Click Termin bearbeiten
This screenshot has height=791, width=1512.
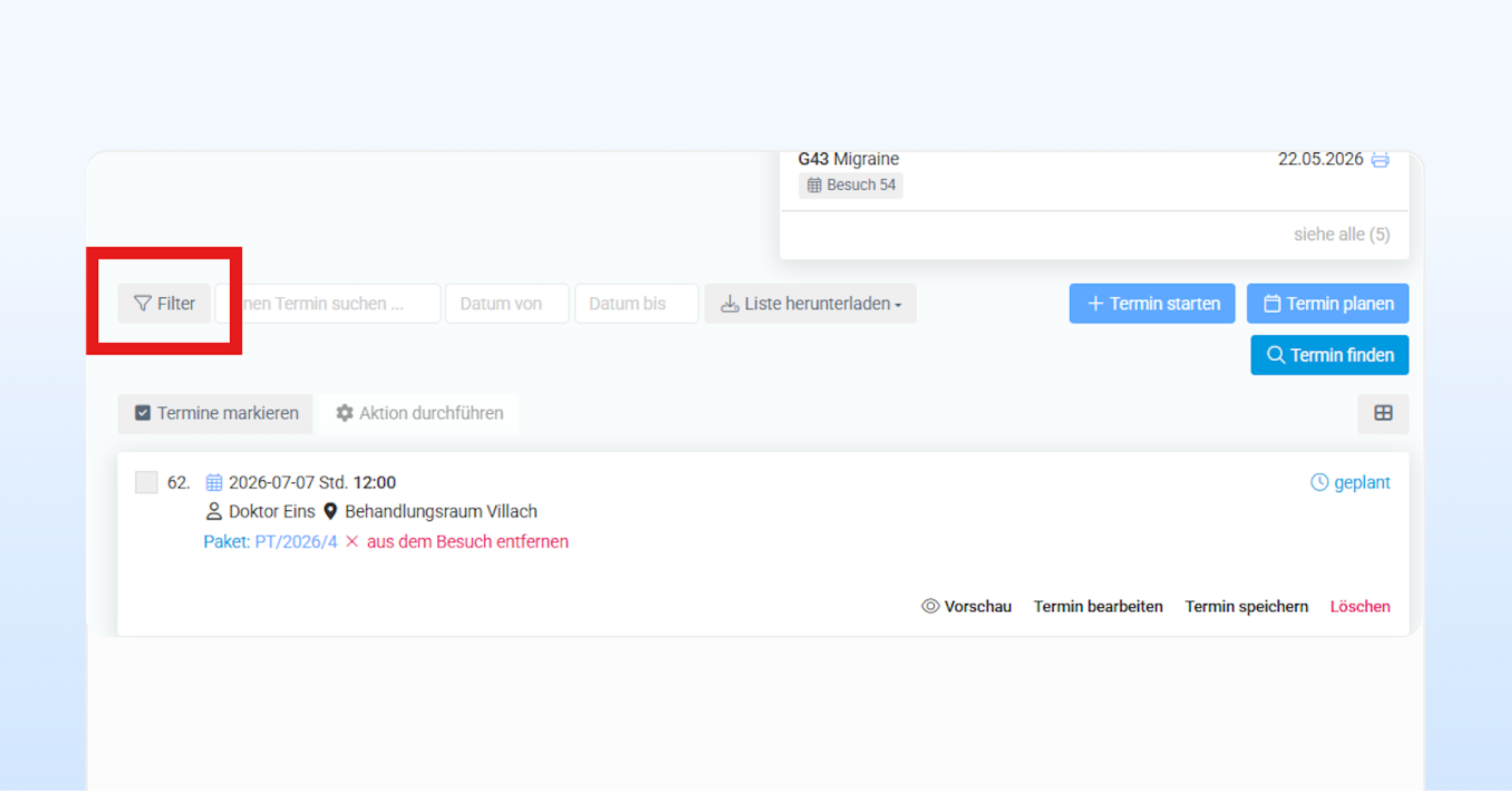1098,606
